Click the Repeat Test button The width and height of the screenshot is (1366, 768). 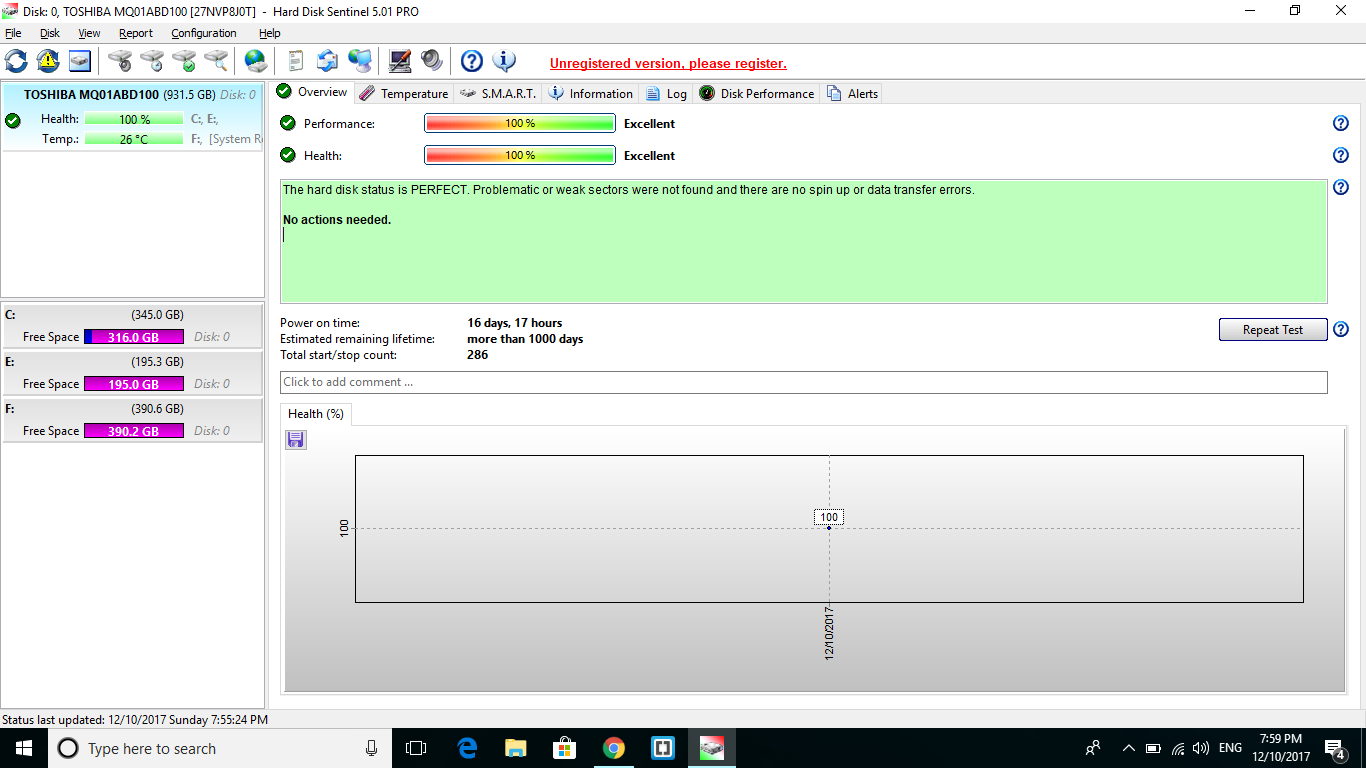[x=1273, y=330]
